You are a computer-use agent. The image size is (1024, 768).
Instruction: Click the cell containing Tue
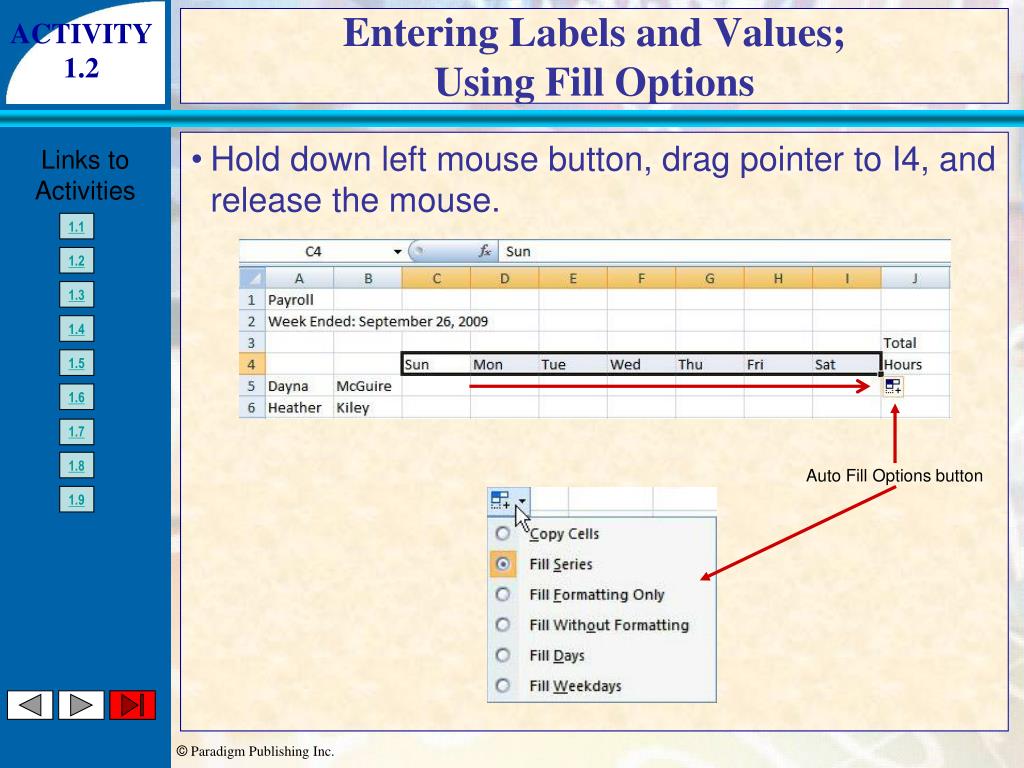[573, 364]
